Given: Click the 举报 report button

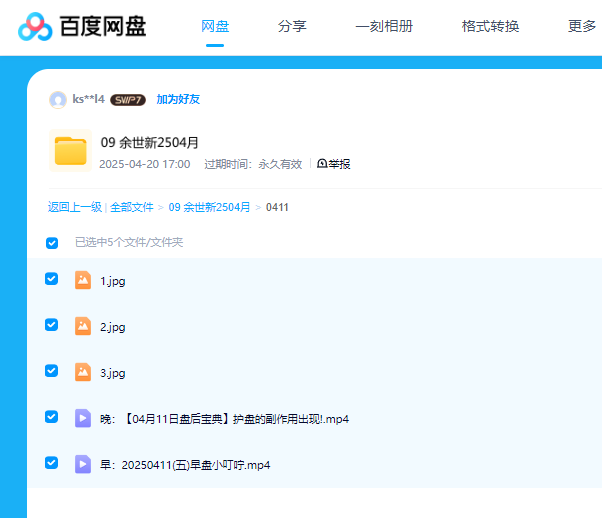Looking at the screenshot, I should coord(334,164).
